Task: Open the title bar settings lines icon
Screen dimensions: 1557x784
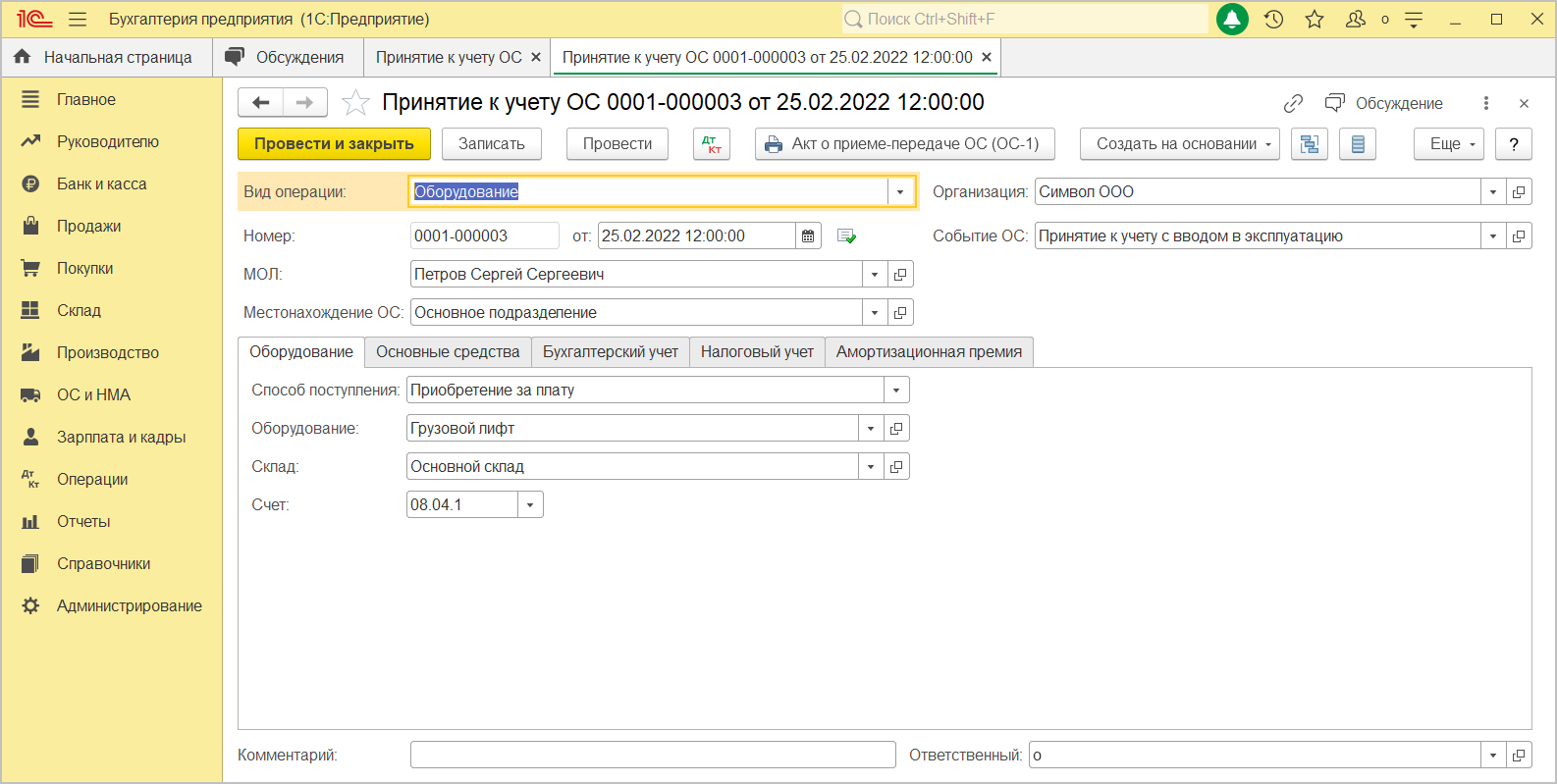Action: click(x=1414, y=19)
